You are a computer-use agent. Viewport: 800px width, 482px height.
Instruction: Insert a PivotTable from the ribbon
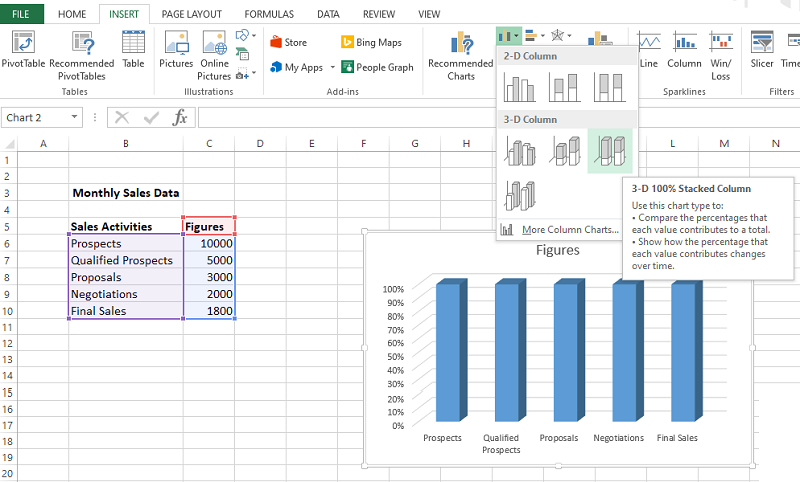(22, 54)
